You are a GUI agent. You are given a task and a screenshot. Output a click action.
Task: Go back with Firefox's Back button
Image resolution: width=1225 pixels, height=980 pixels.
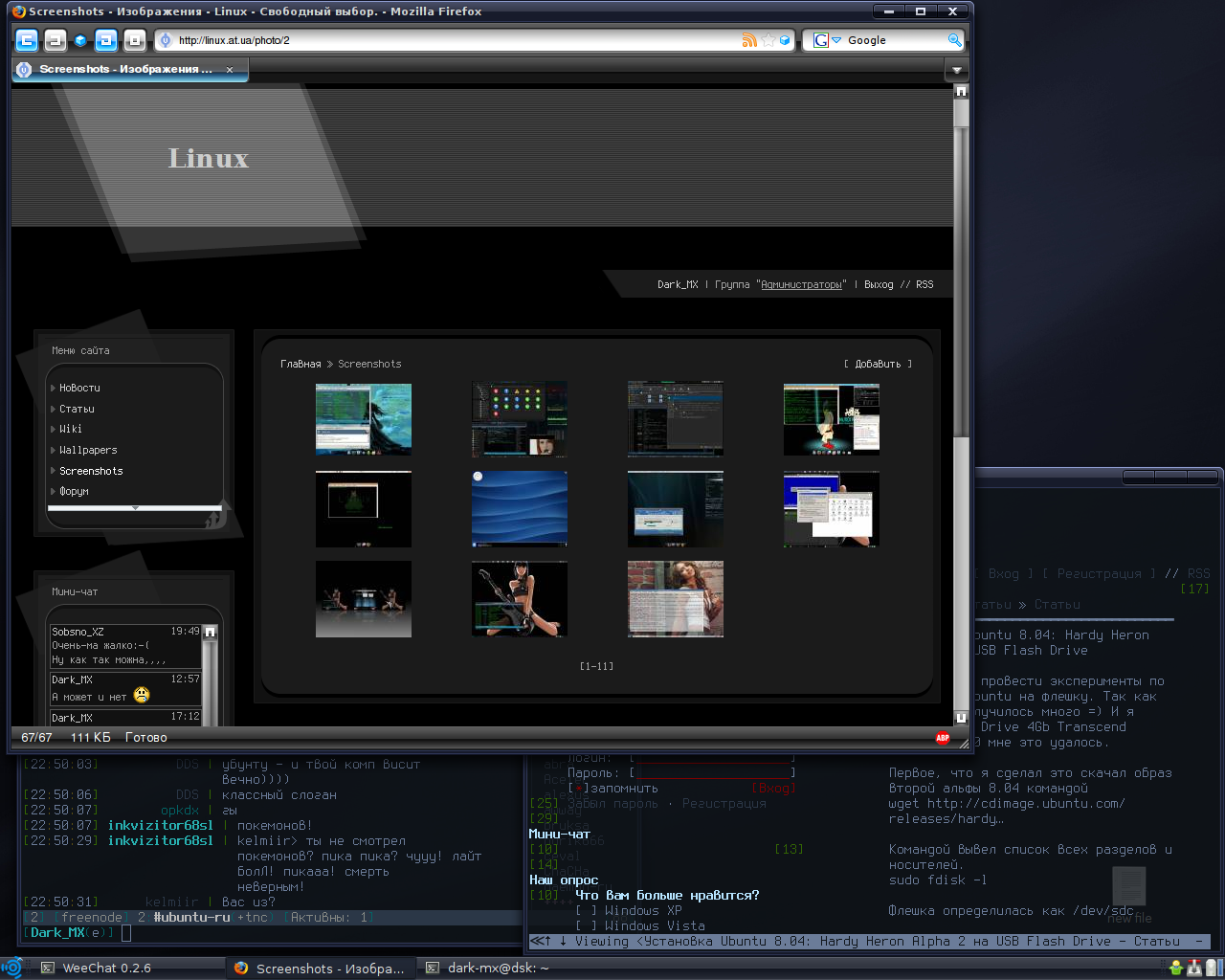pos(26,40)
